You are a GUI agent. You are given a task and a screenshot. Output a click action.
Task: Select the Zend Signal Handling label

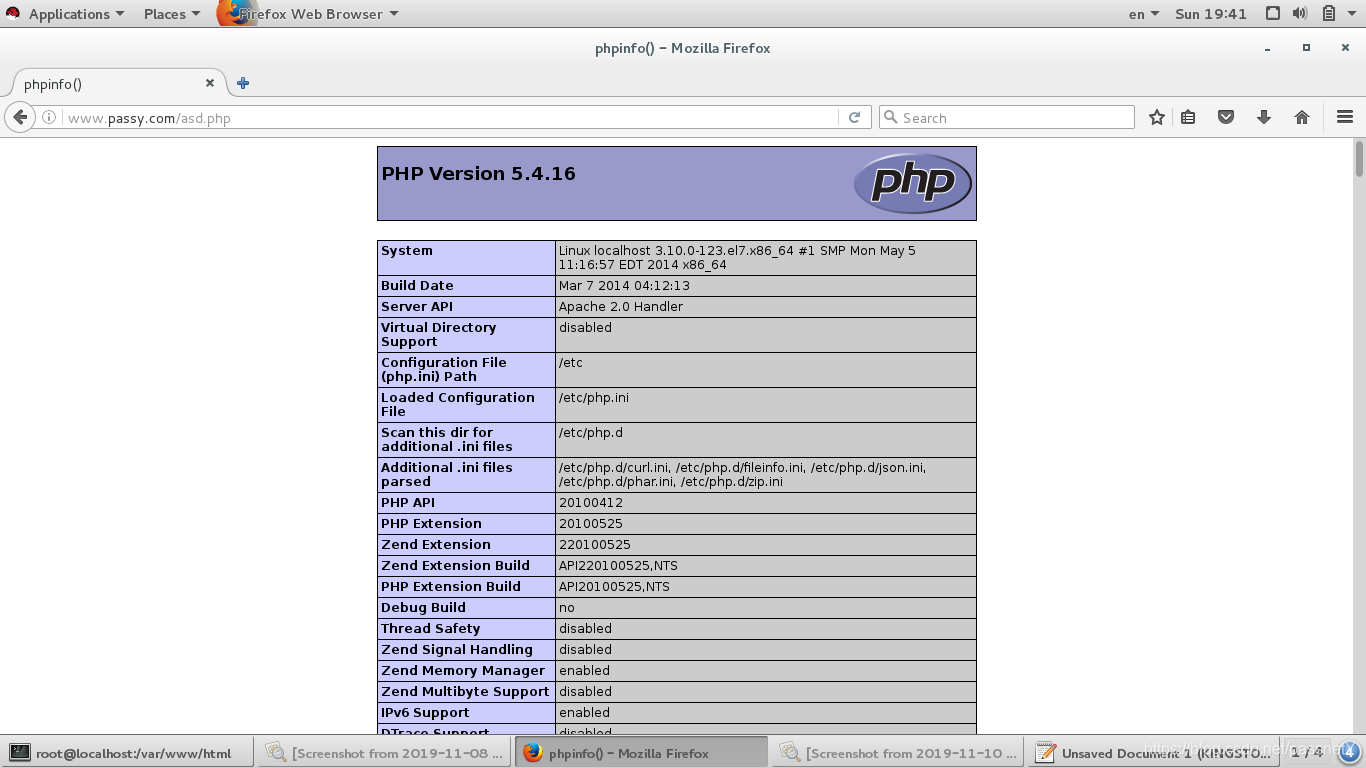tap(457, 650)
